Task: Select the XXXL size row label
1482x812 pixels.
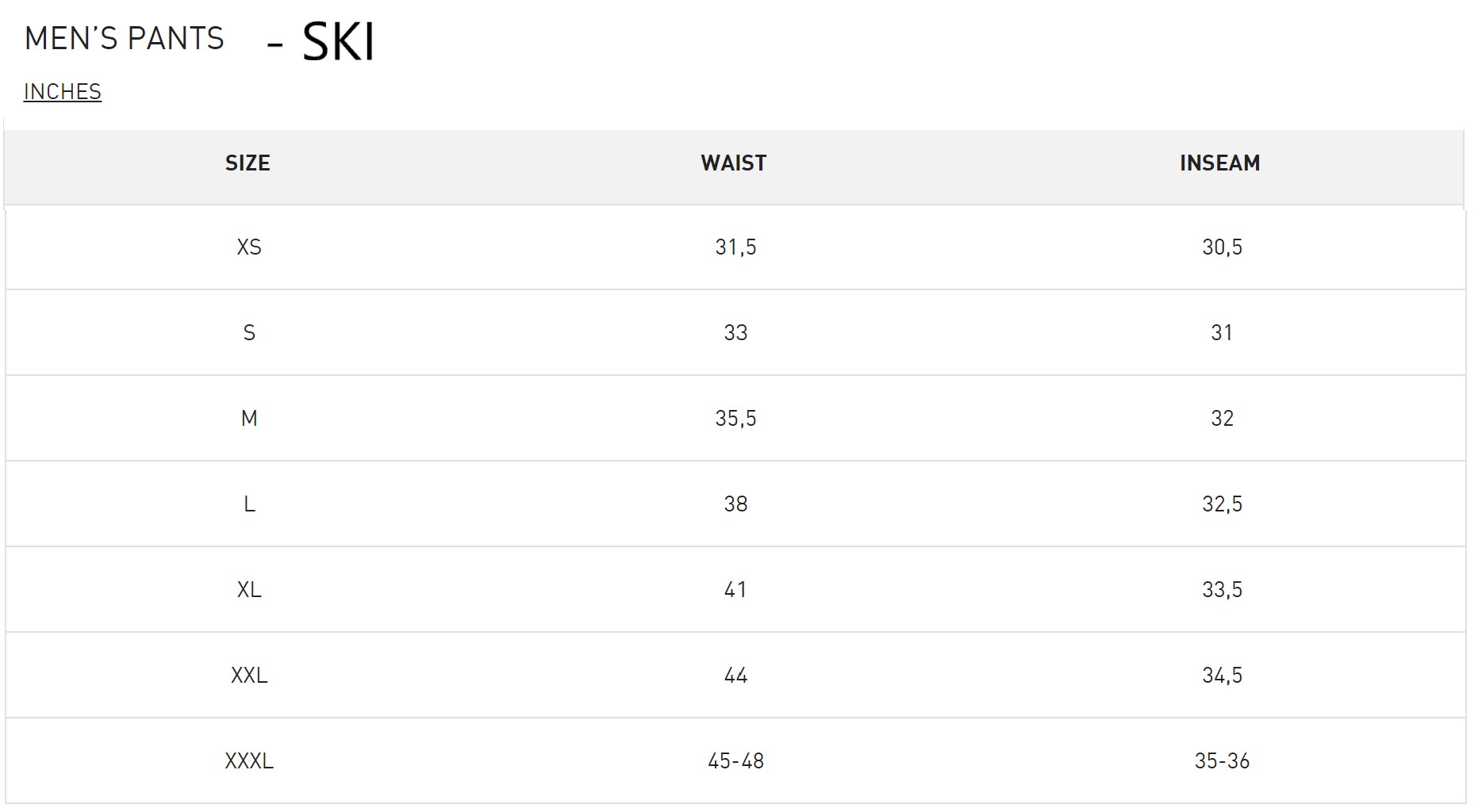Action: [249, 761]
